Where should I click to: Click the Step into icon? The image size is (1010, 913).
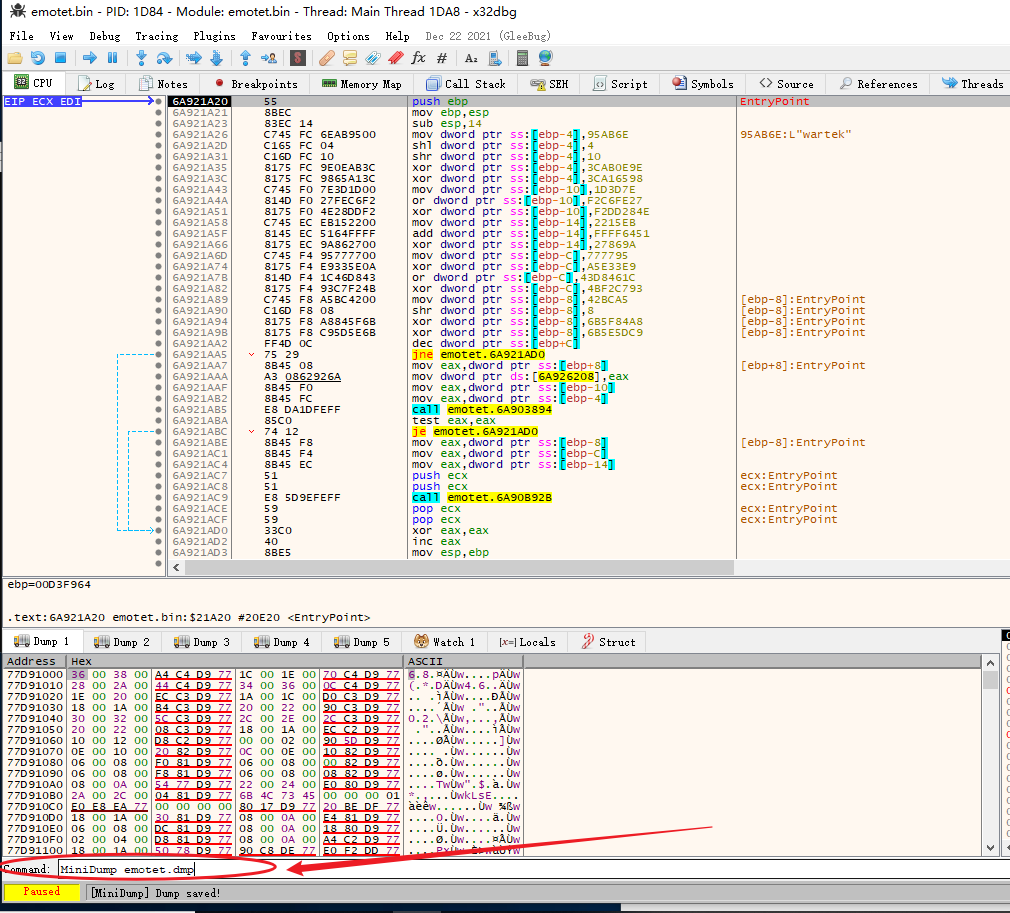point(141,58)
